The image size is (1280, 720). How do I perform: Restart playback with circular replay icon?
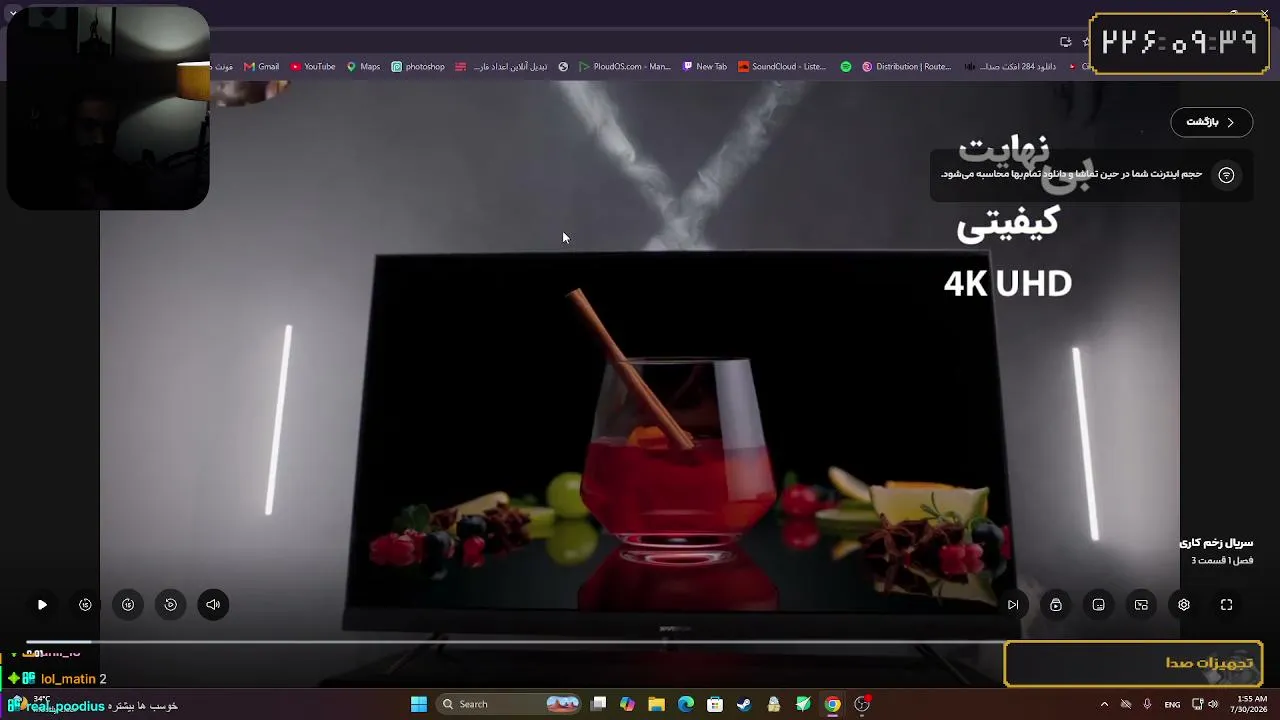[171, 605]
